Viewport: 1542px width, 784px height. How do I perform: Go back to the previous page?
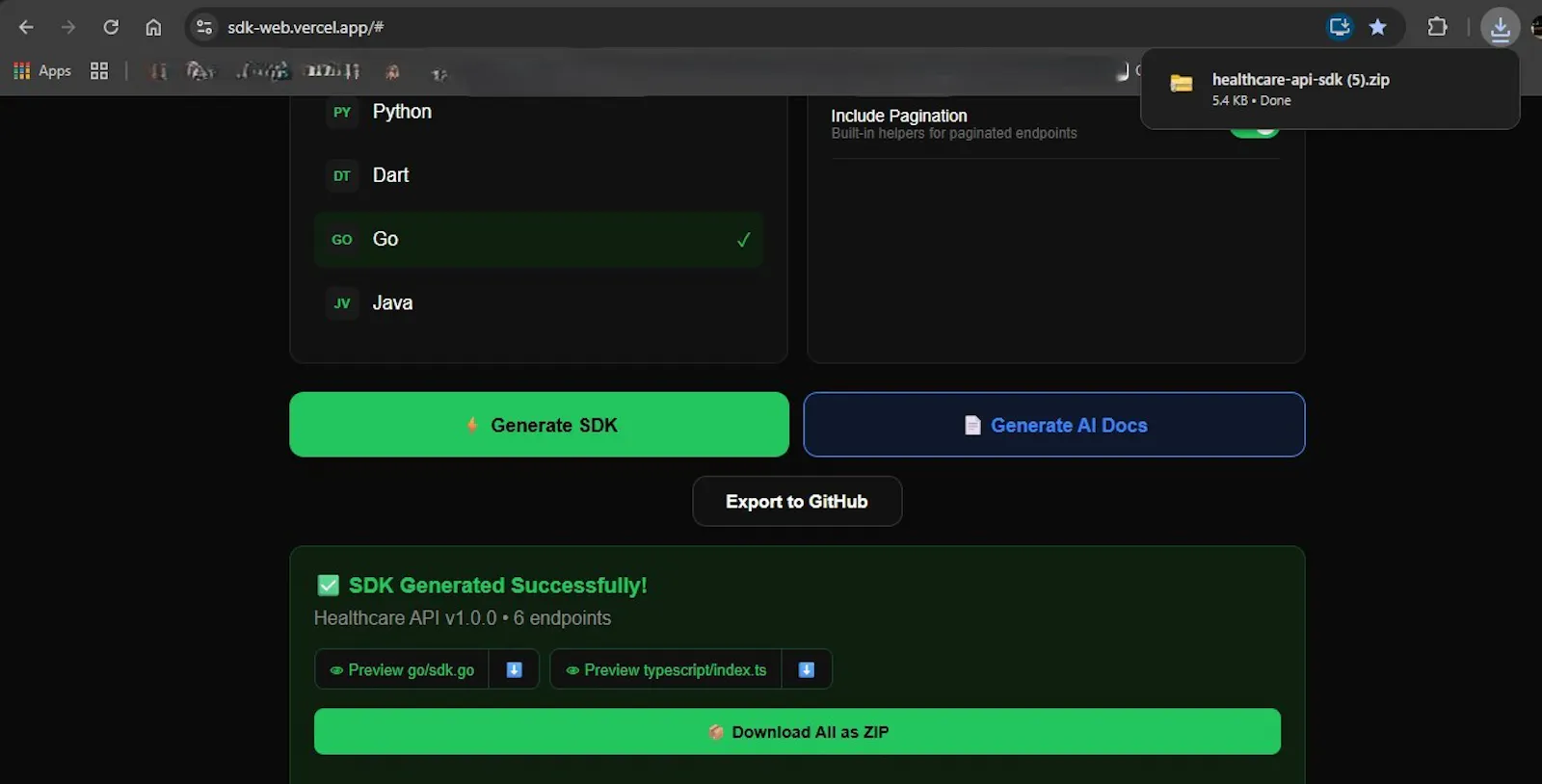click(26, 27)
